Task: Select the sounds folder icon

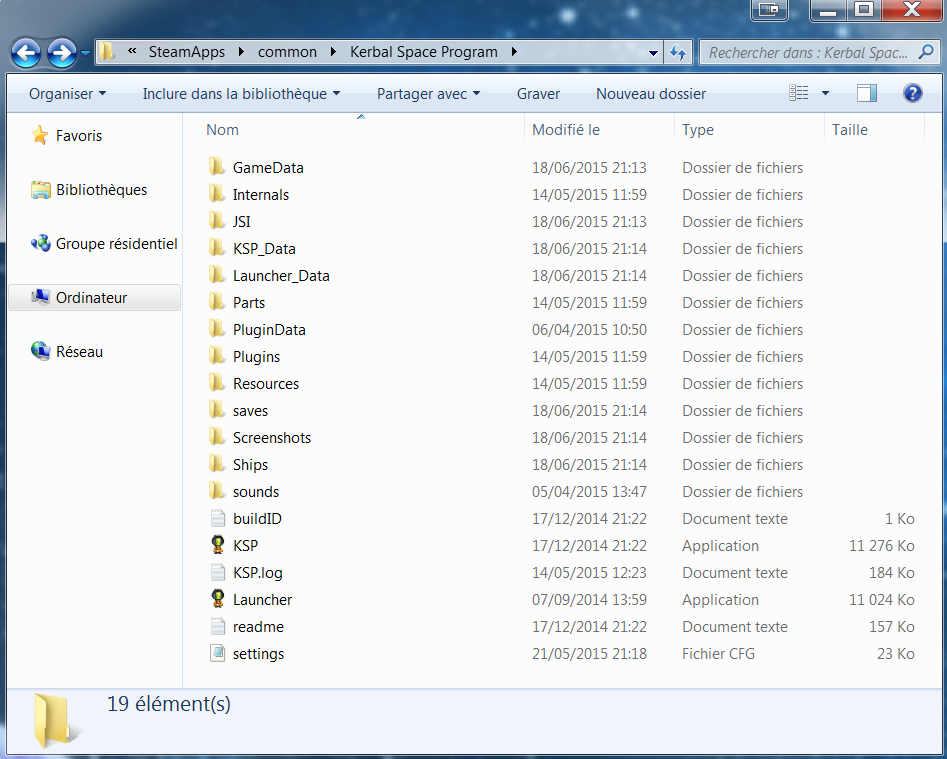Action: 217,491
